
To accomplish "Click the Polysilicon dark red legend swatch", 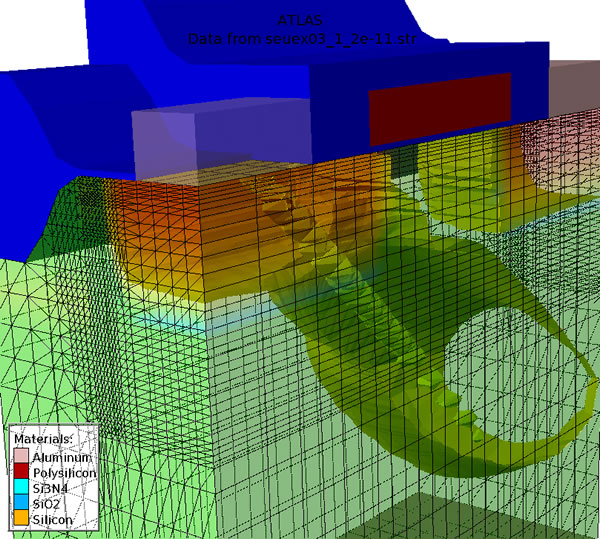I will tap(21, 471).
